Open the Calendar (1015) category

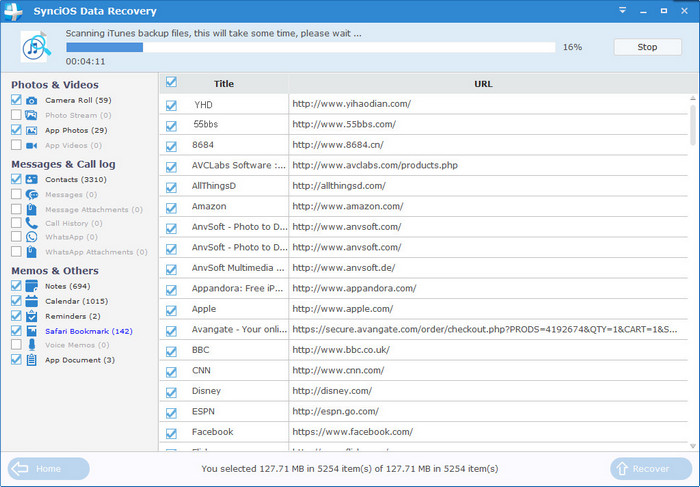point(76,301)
